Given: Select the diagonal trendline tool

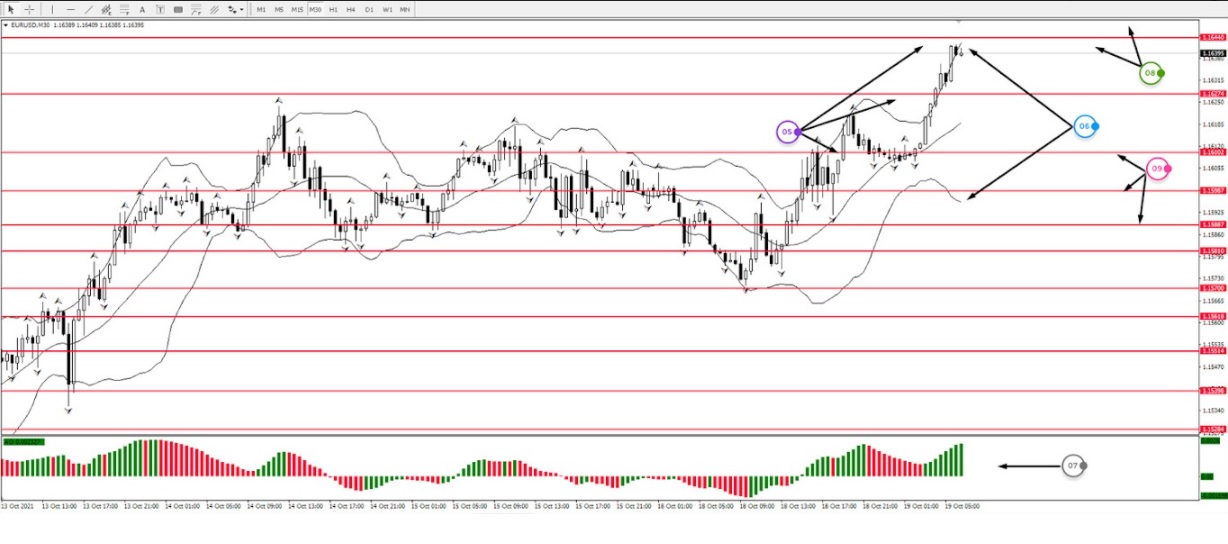Looking at the screenshot, I should (88, 9).
